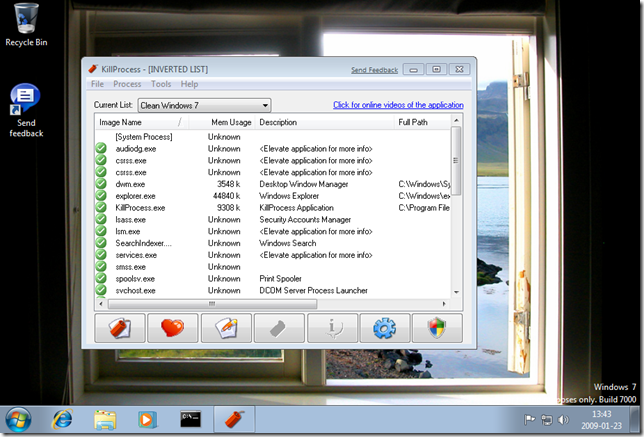Open Windows Explorer folder taskbar icon
The width and height of the screenshot is (644, 437).
tap(105, 420)
